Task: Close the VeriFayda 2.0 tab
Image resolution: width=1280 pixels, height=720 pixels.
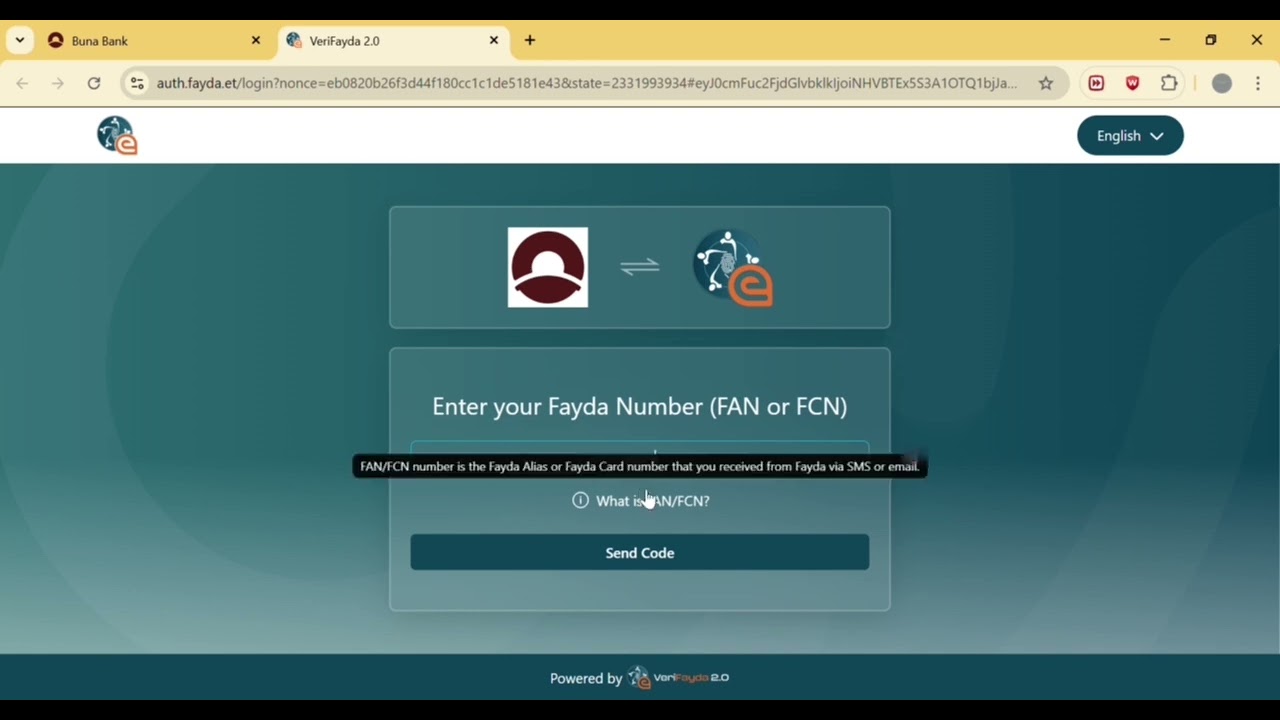Action: 494,41
